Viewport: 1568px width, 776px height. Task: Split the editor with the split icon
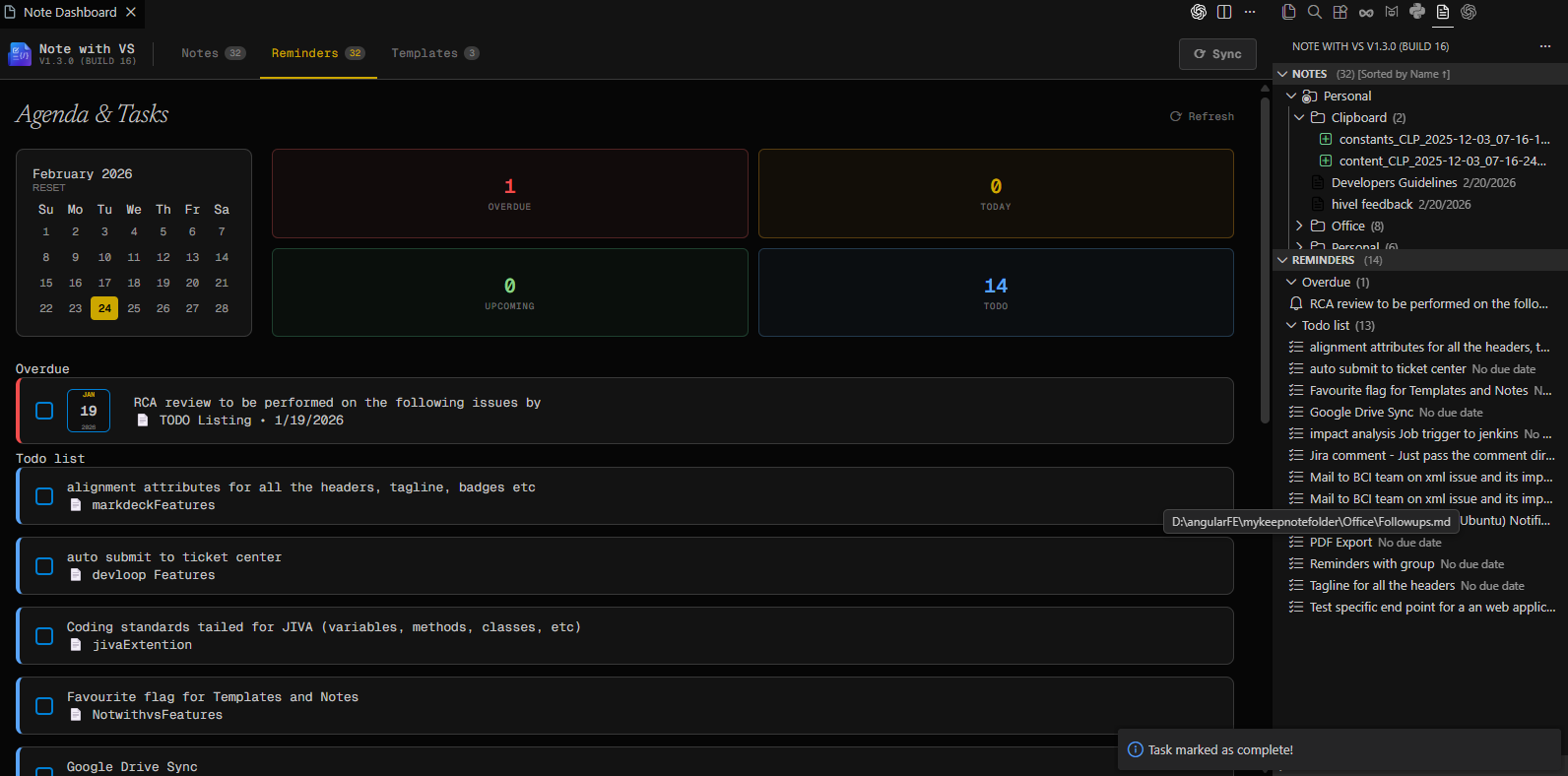pyautogui.click(x=1224, y=12)
